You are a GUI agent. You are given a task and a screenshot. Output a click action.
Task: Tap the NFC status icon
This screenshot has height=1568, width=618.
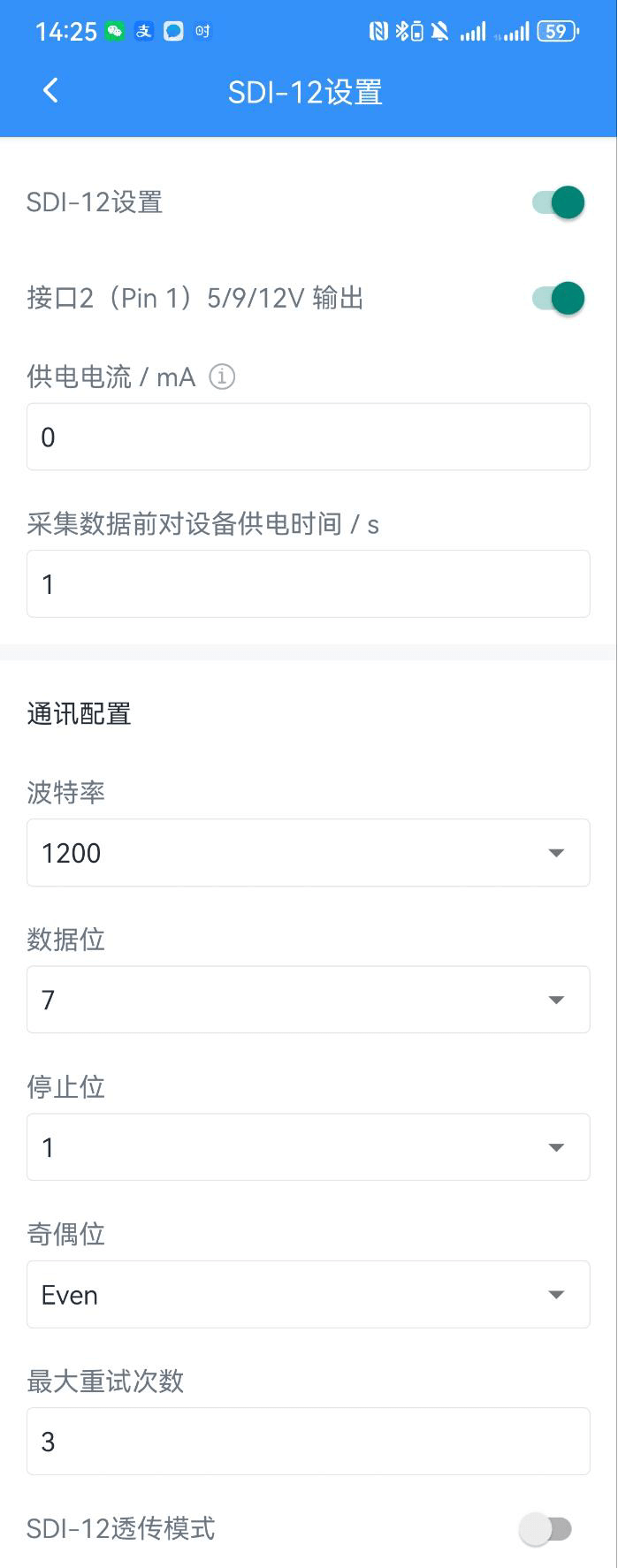pyautogui.click(x=378, y=32)
